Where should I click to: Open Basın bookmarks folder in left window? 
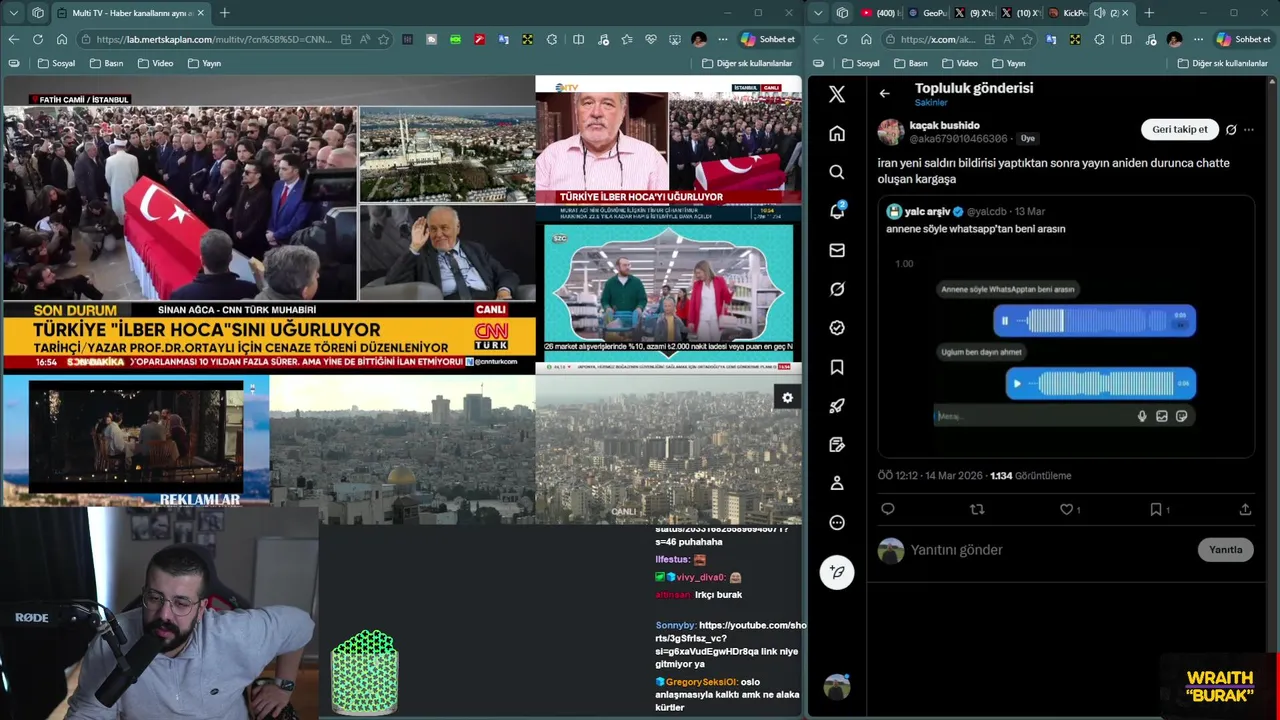click(x=107, y=63)
